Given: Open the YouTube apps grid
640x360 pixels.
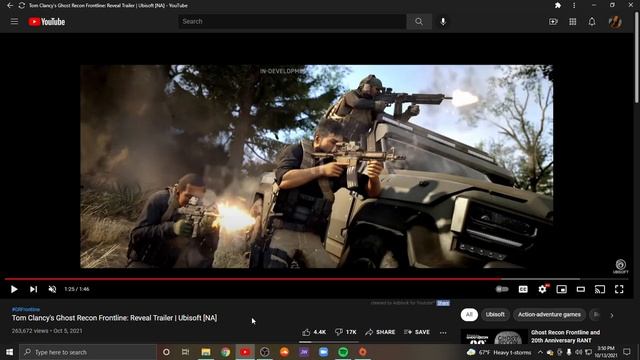Looking at the screenshot, I should pos(573,22).
